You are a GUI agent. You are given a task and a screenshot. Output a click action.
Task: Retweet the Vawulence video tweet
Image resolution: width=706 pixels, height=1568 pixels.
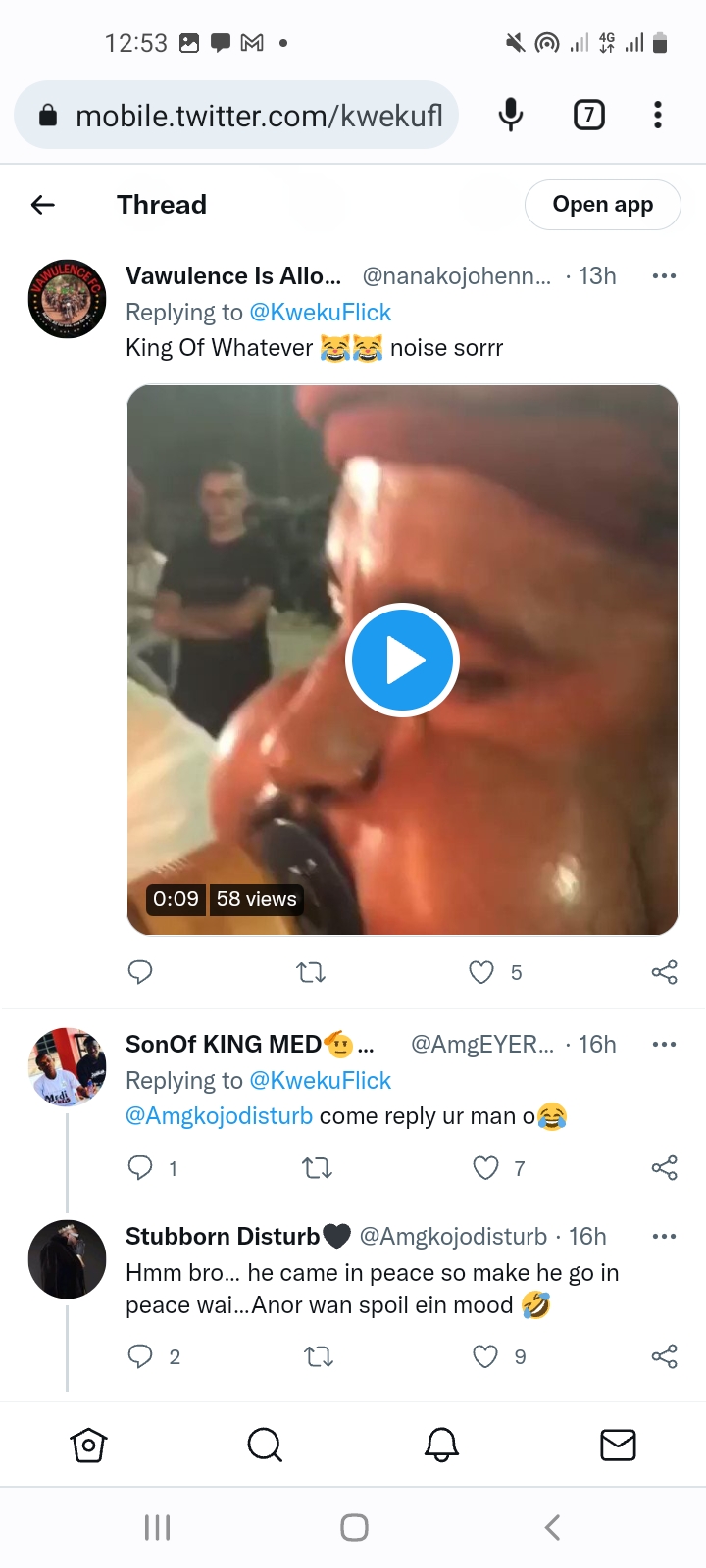tap(311, 972)
